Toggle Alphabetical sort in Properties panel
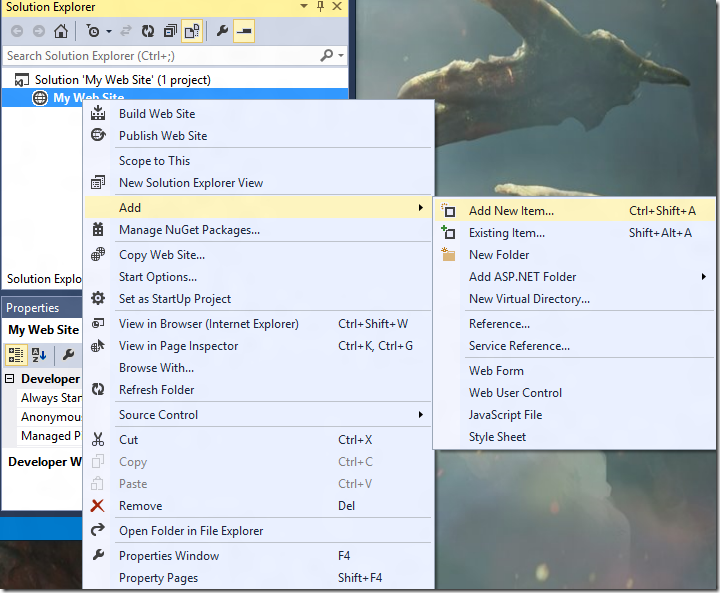 click(39, 355)
